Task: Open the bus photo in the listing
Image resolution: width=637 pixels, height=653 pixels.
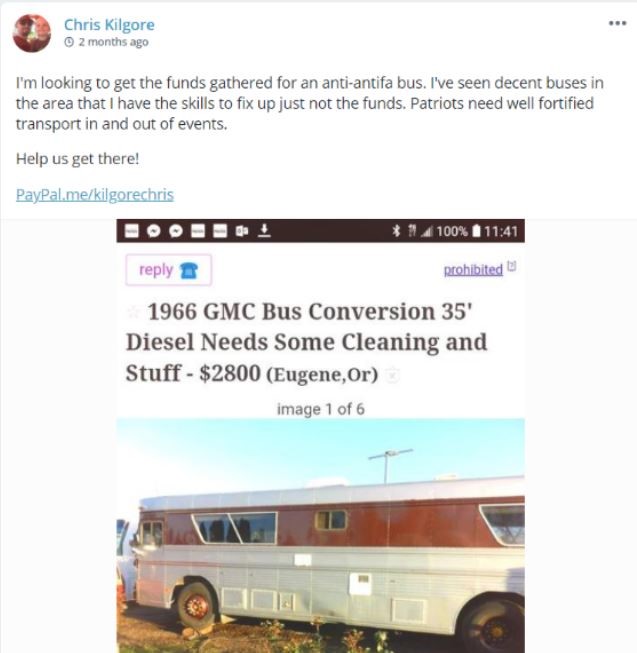Action: click(x=321, y=536)
